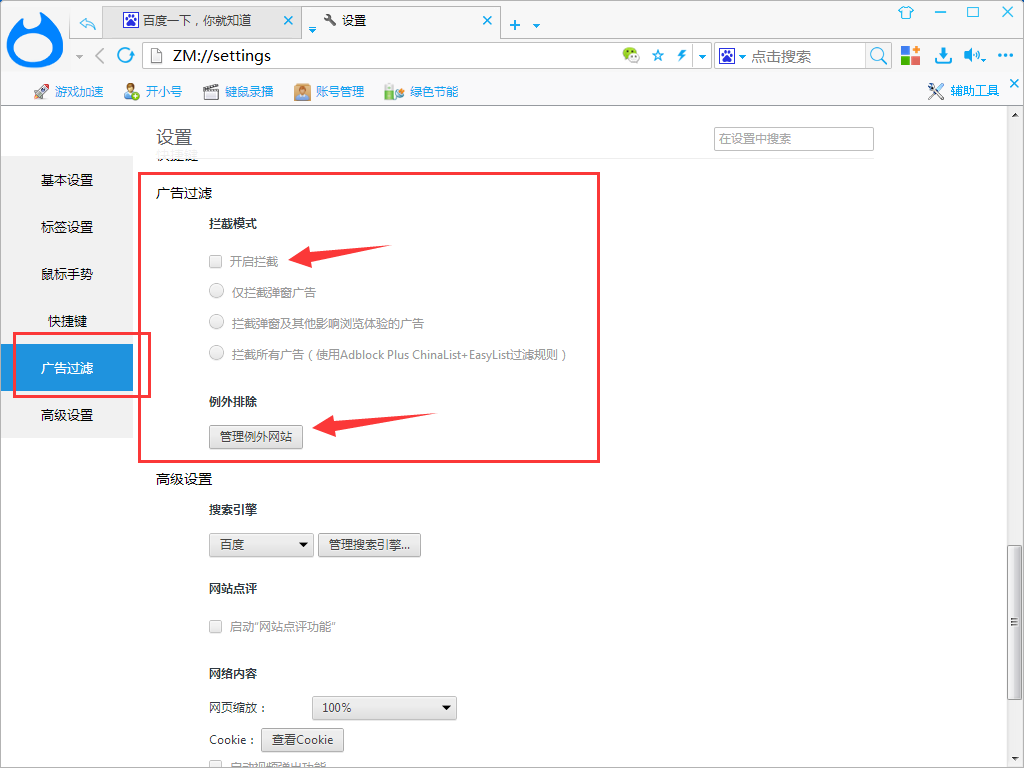Select the 仅拦截弹窗广告 radio option
1024x768 pixels.
216,291
